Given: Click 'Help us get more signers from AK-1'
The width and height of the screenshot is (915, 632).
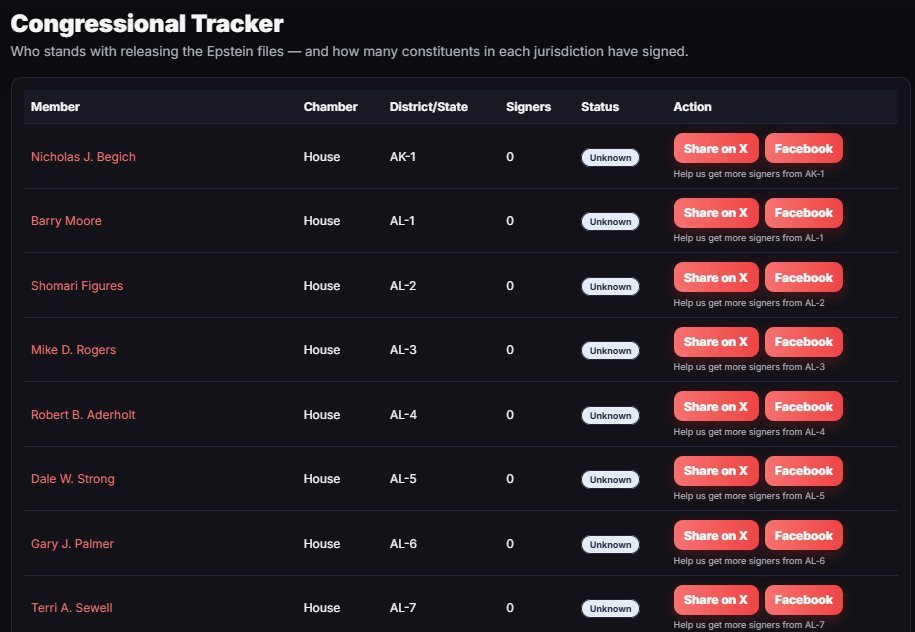Looking at the screenshot, I should pyautogui.click(x=749, y=174).
